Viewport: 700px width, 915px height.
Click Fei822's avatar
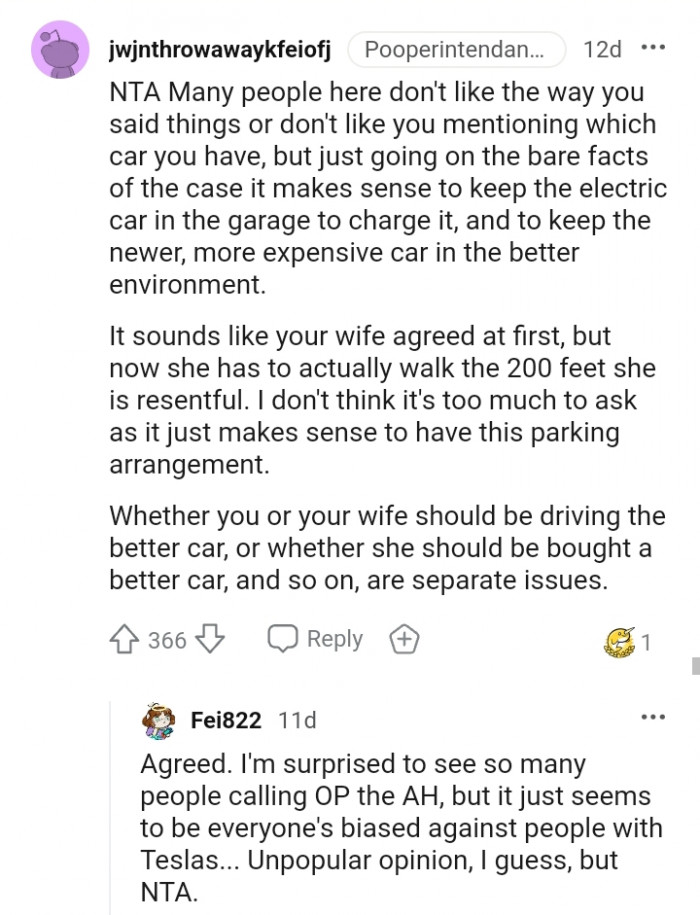156,716
